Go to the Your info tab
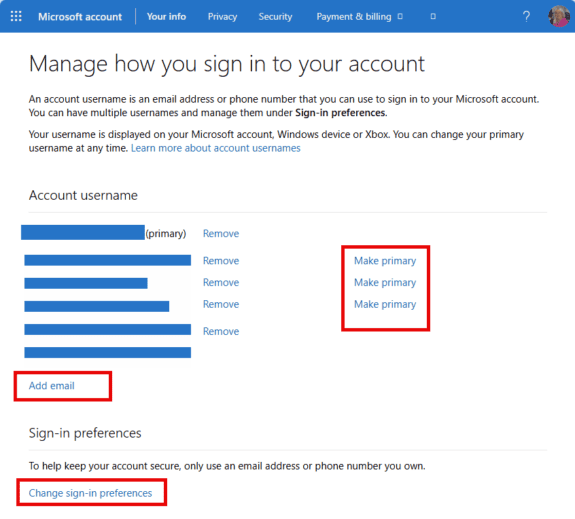The image size is (575, 519). coord(166,17)
